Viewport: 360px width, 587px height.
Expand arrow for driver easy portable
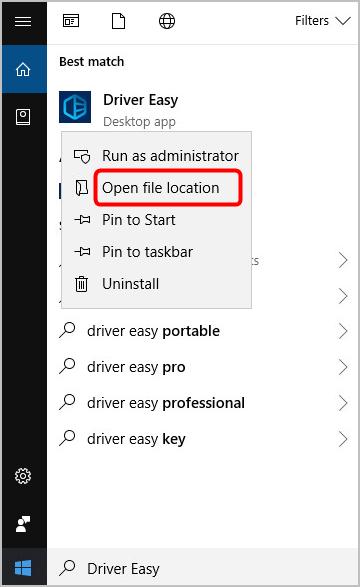[343, 331]
